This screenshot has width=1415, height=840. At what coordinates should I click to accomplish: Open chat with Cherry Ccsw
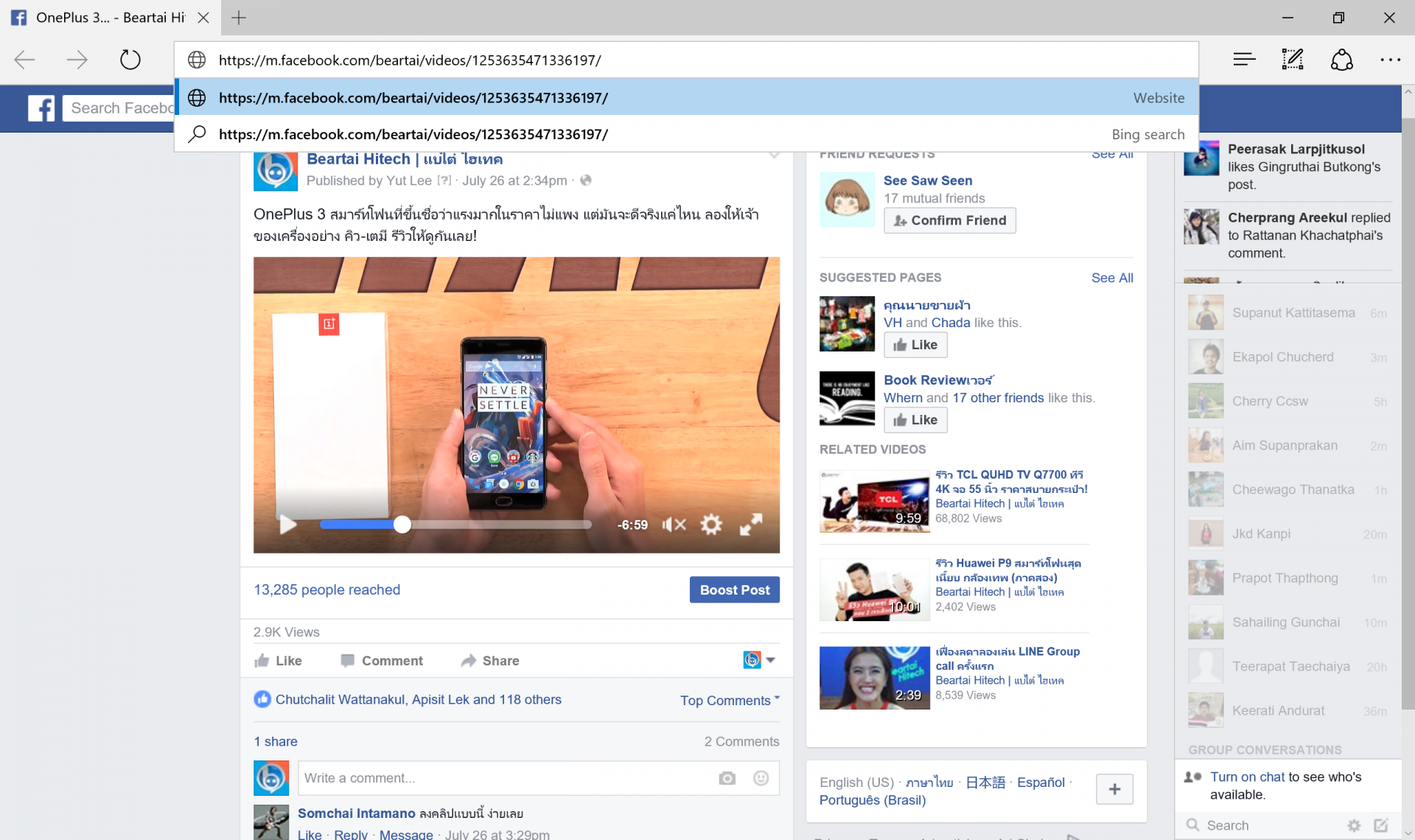pyautogui.click(x=1288, y=401)
